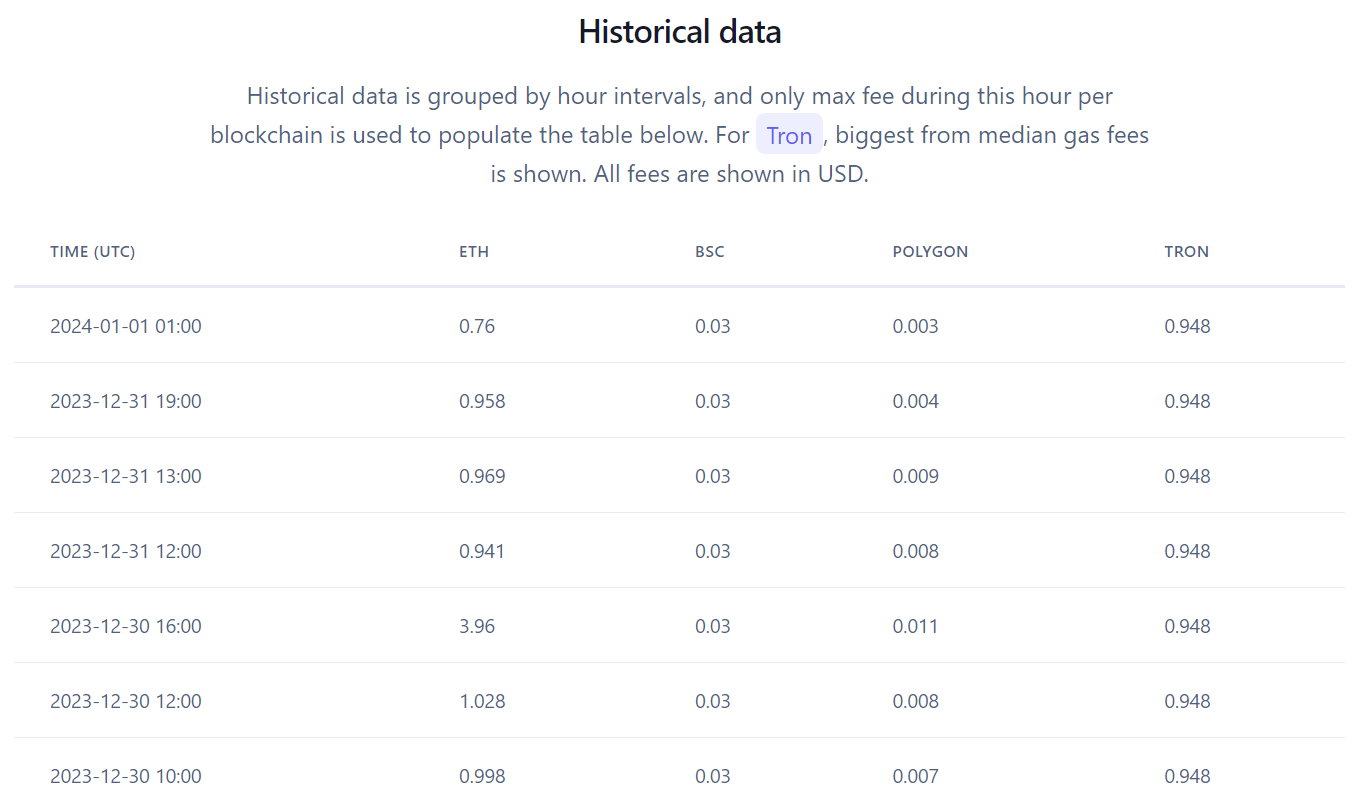
Task: Click the ETH value 0.958
Action: click(482, 401)
